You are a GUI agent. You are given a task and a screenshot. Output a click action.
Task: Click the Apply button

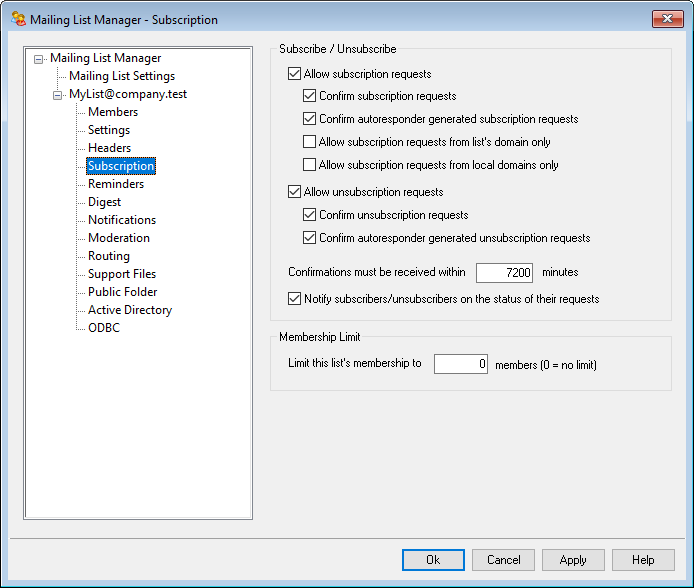click(573, 560)
